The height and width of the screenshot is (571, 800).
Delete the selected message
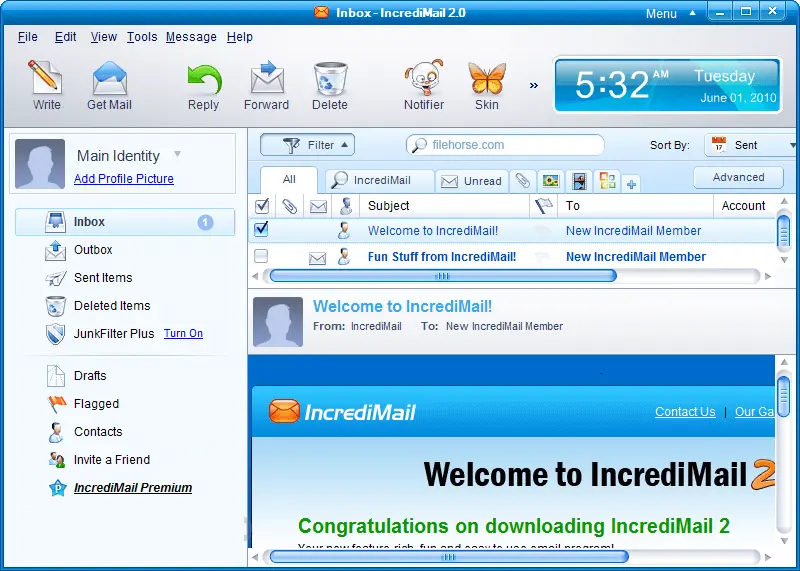pos(329,84)
